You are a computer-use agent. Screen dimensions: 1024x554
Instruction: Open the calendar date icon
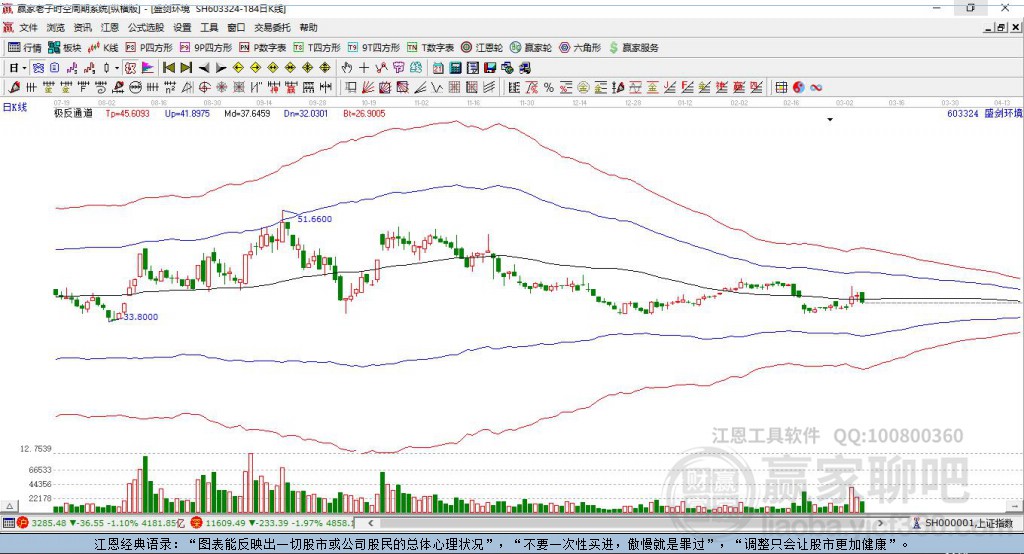(438, 68)
